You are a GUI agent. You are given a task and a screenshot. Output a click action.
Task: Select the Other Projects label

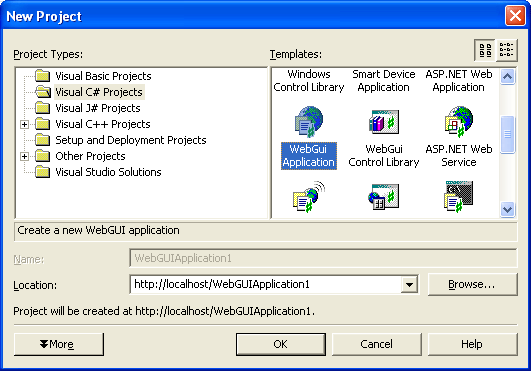click(x=90, y=156)
